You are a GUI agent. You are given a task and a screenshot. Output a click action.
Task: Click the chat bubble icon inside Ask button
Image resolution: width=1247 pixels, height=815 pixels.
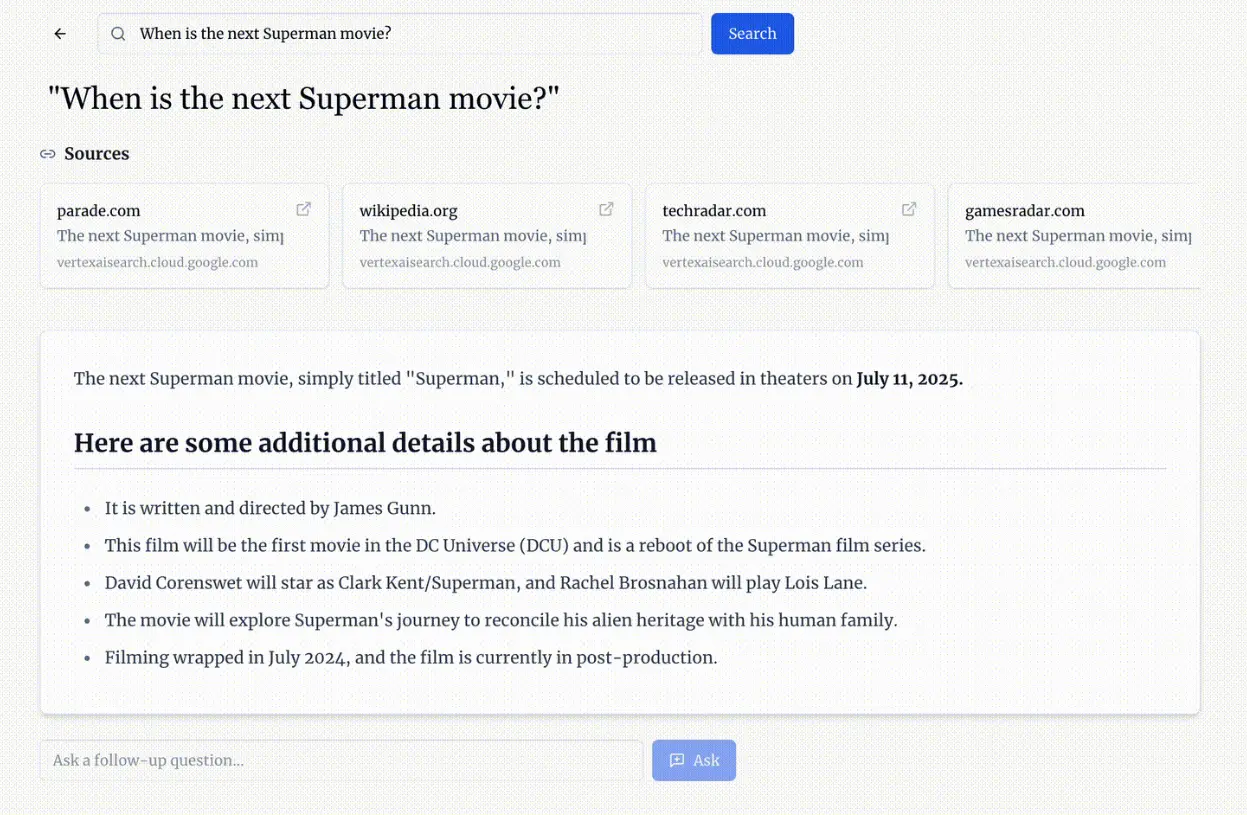coord(675,760)
